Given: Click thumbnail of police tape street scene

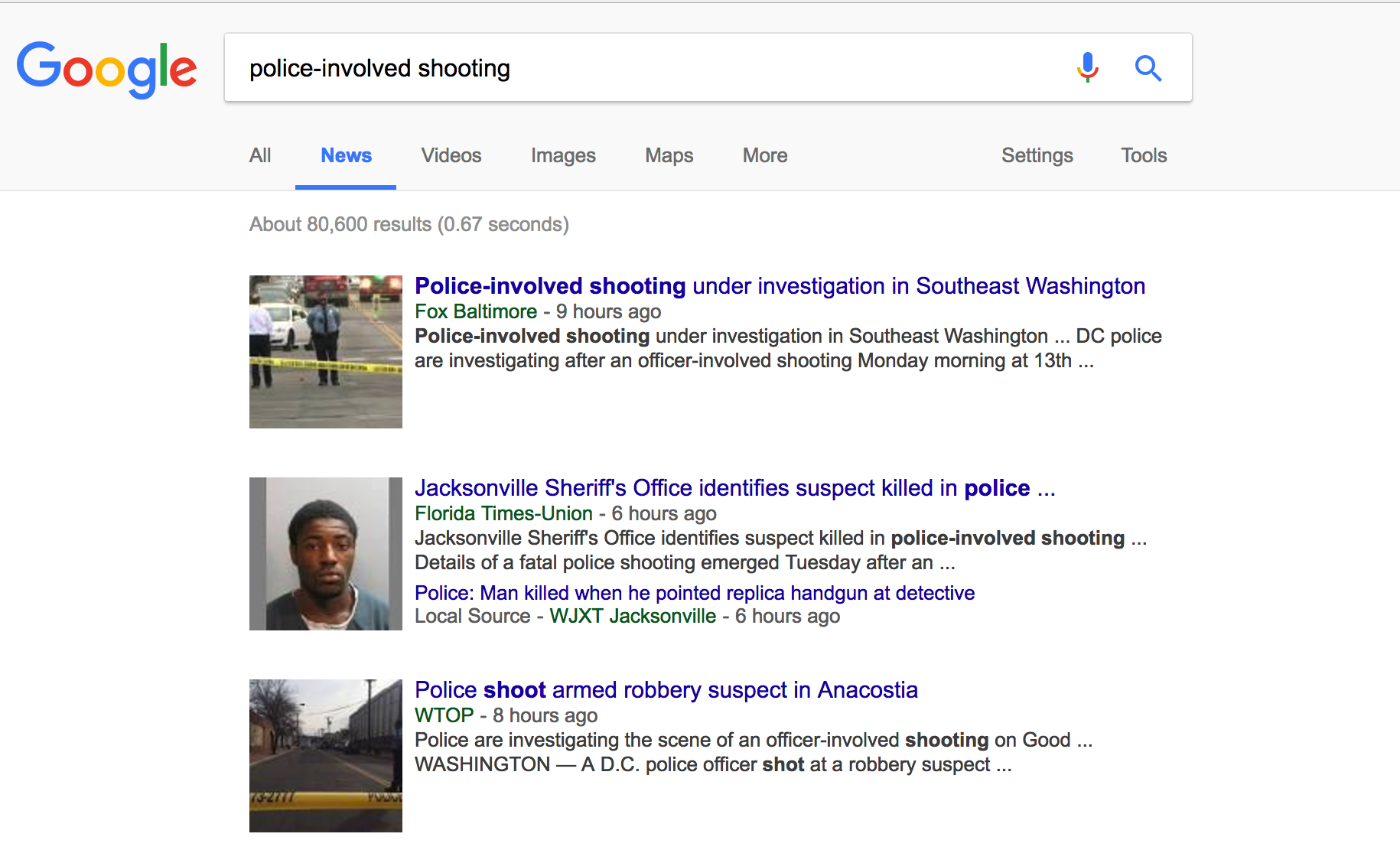Looking at the screenshot, I should point(326,352).
